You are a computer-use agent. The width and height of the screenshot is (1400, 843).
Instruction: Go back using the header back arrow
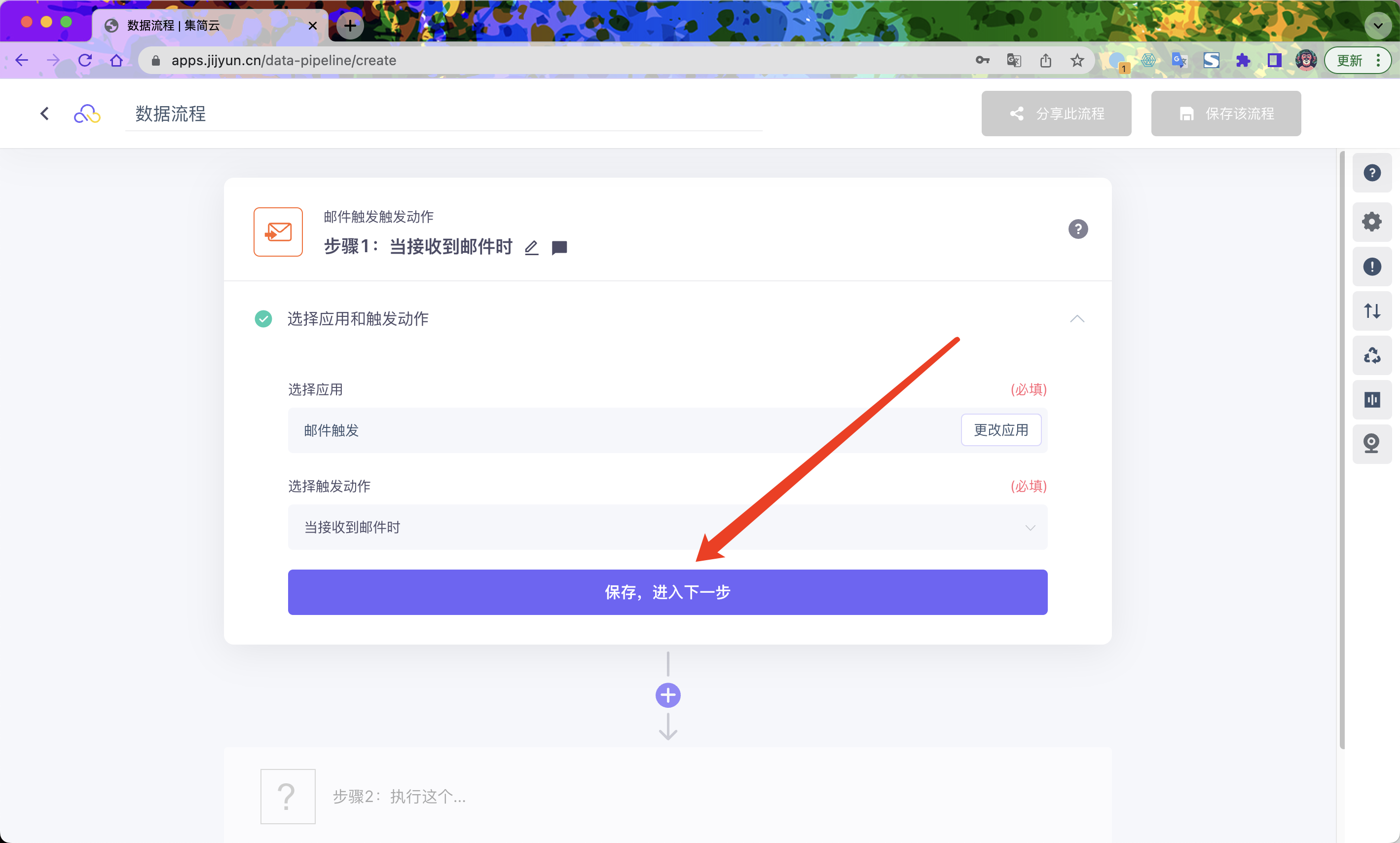pos(45,114)
